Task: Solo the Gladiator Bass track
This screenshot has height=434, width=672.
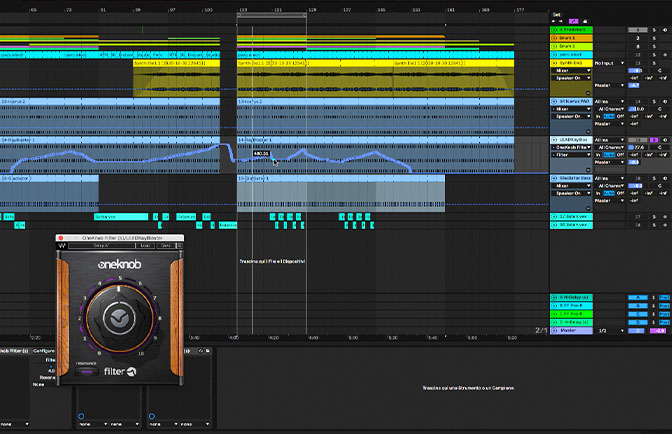Action: tap(654, 178)
